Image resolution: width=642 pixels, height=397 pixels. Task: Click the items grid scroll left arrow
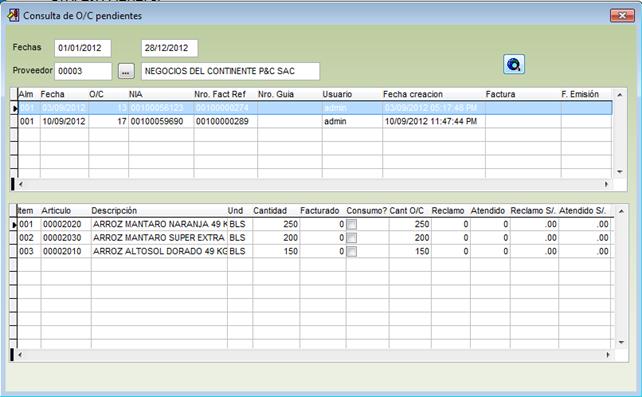(x=20, y=355)
